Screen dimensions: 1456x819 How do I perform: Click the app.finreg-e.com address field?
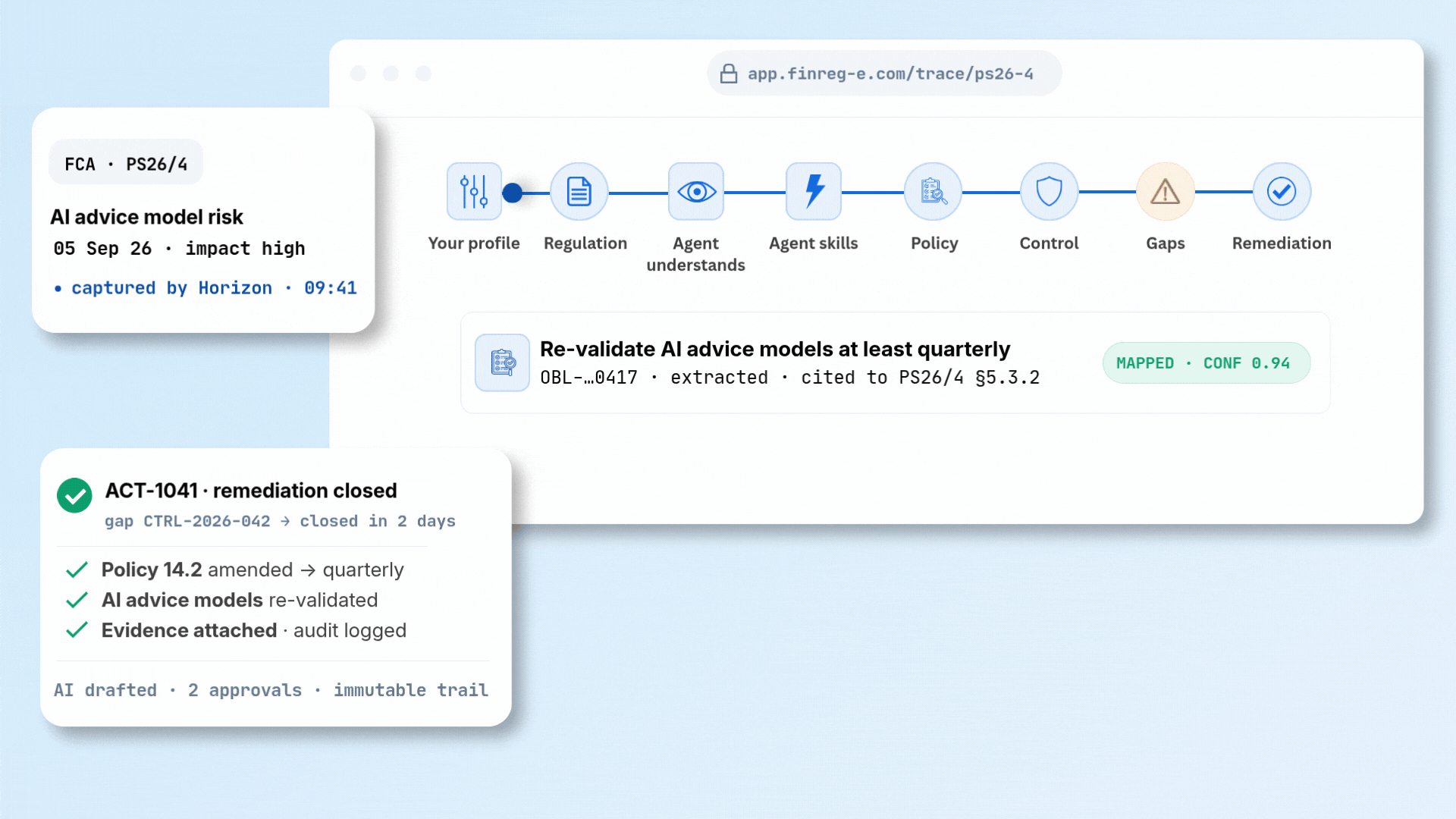coord(884,74)
